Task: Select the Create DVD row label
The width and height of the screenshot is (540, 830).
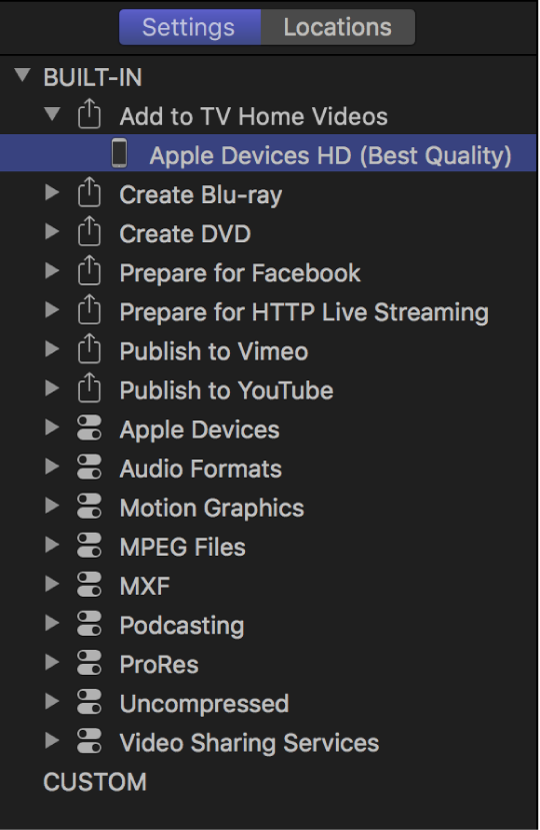Action: click(185, 234)
